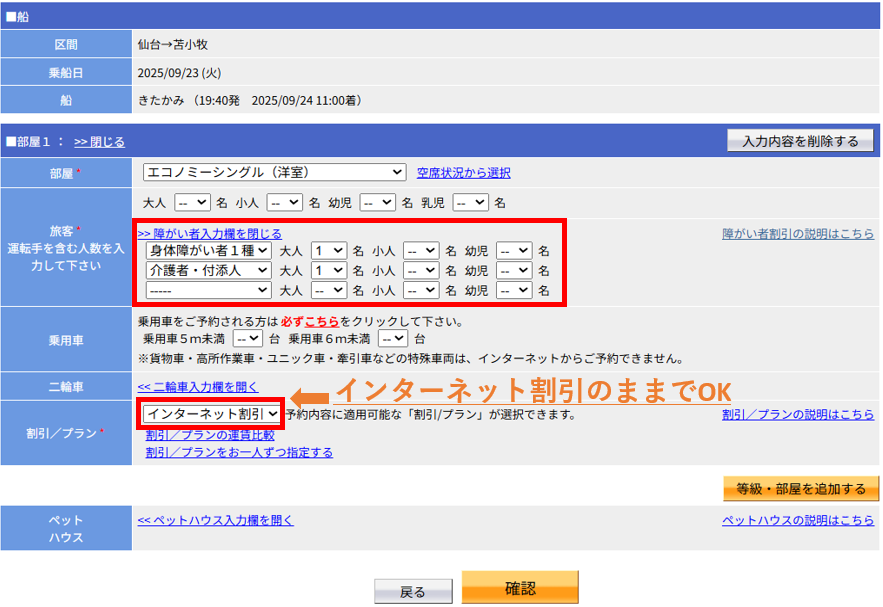Select count in 乗用車５m未満 dropdown
The height and width of the screenshot is (607, 883).
247,339
